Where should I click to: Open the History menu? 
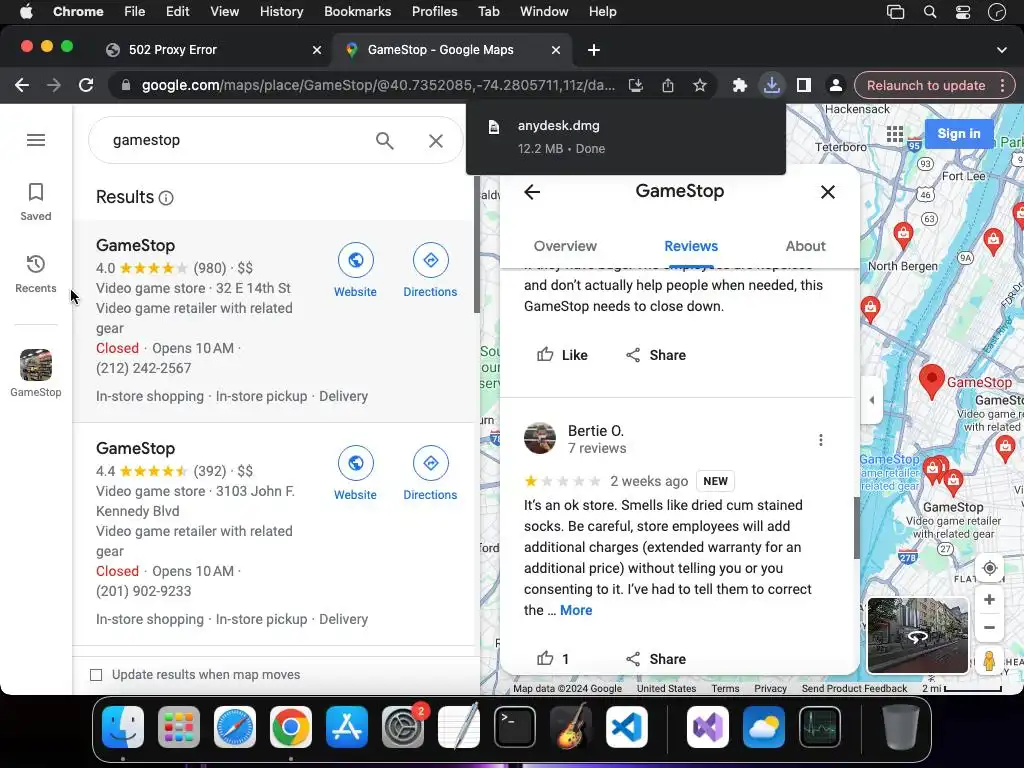coord(281,12)
